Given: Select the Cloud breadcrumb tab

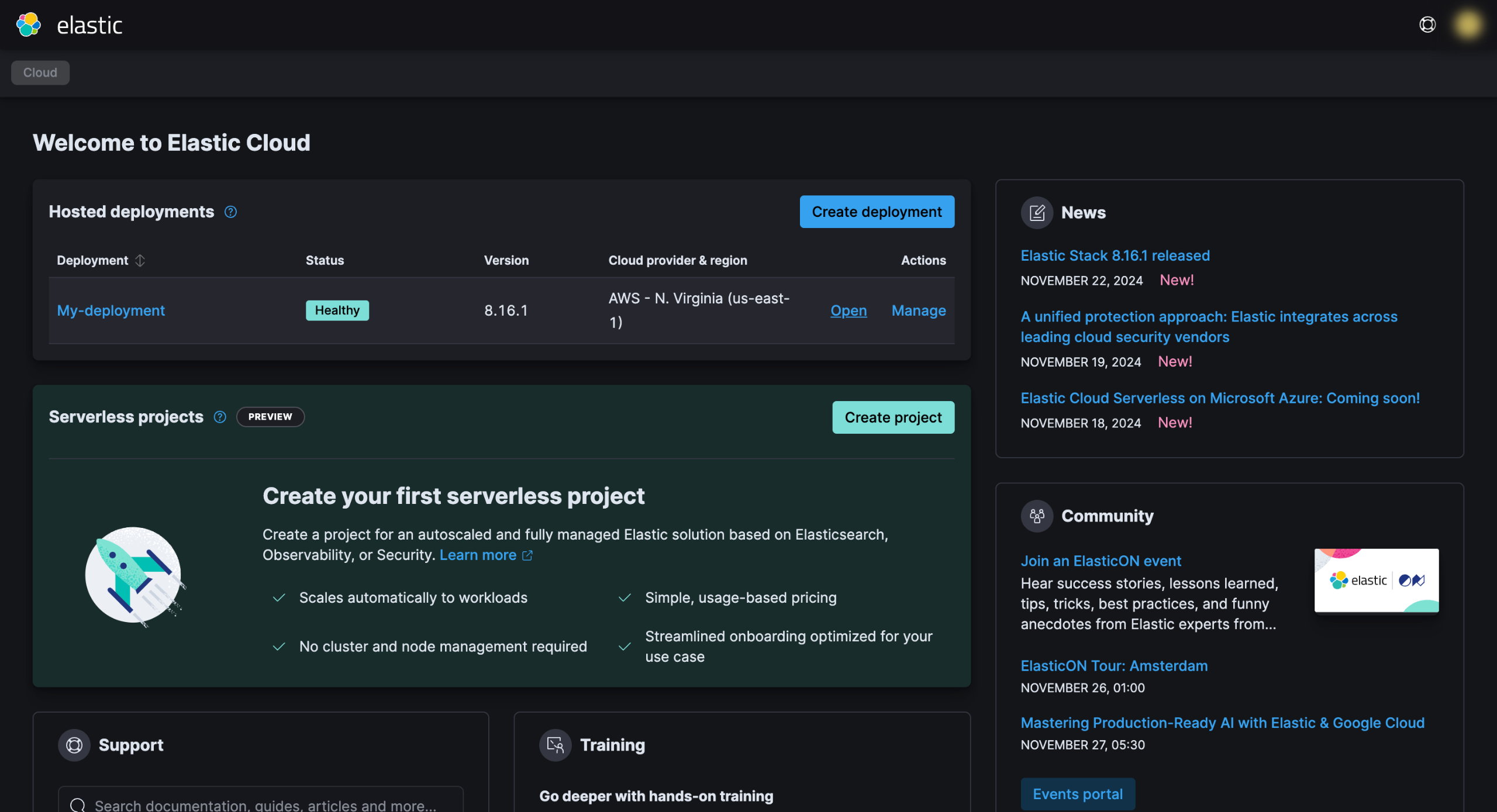Looking at the screenshot, I should pyautogui.click(x=40, y=72).
